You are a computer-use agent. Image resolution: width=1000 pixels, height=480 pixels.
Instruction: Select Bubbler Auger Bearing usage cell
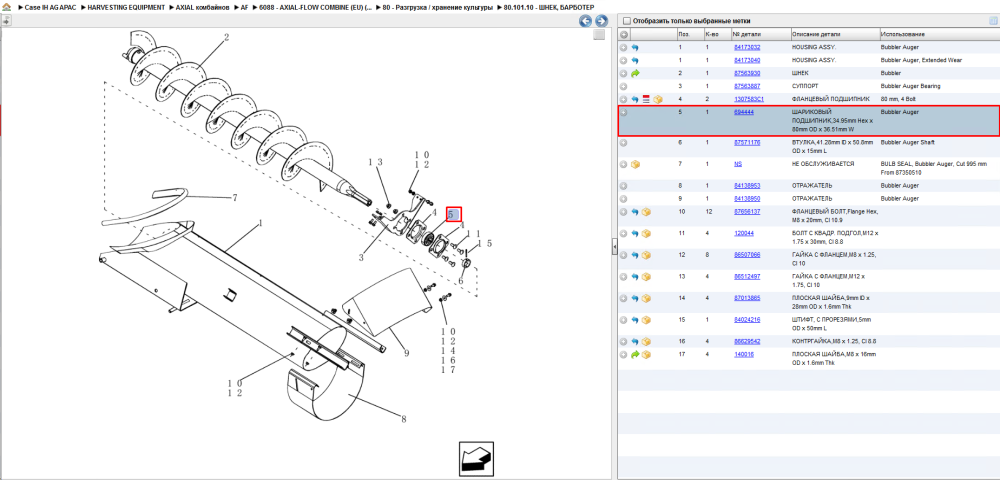910,86
